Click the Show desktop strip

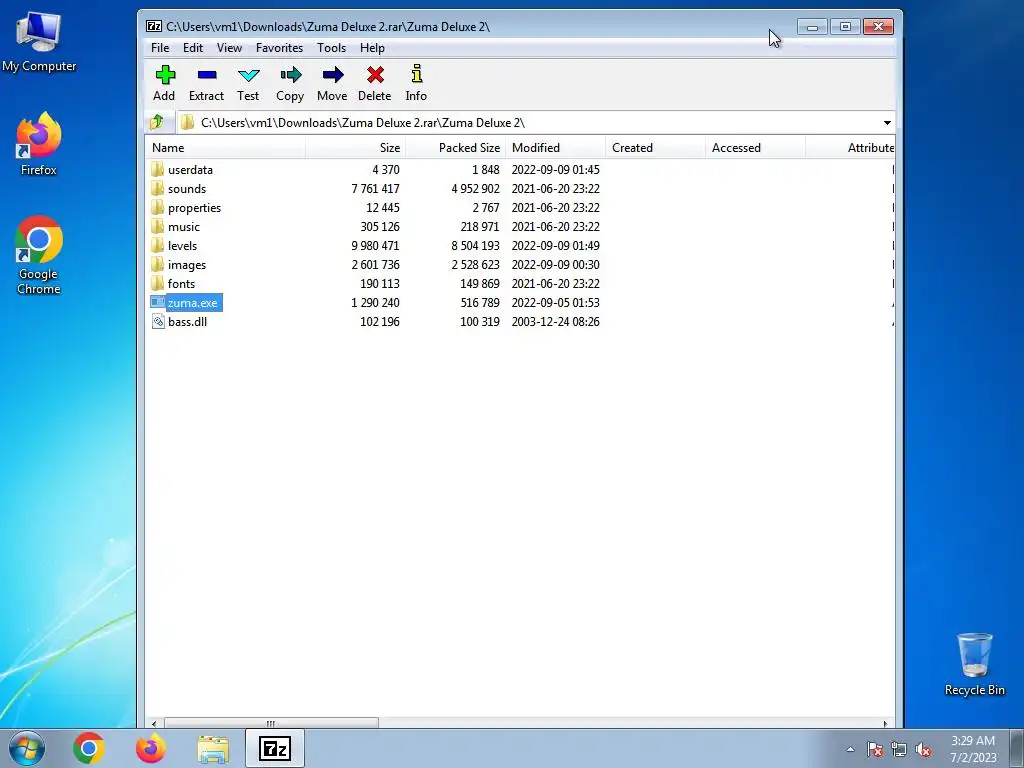[x=1017, y=748]
